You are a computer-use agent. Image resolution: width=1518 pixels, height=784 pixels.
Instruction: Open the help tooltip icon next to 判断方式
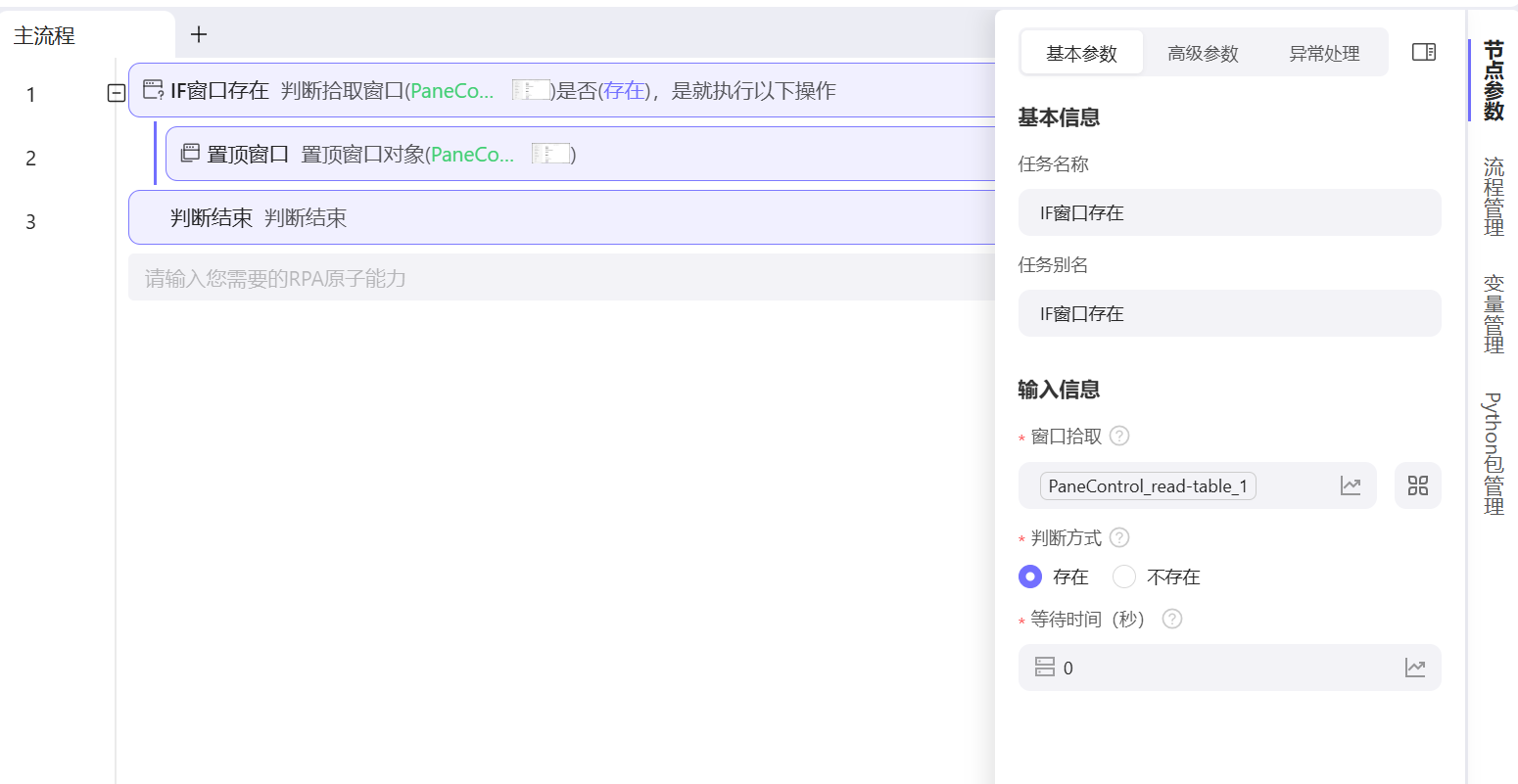(1119, 537)
